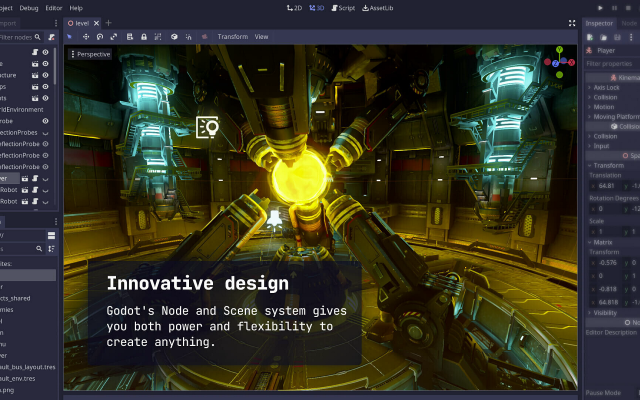Close the level scene tab
640x400 pixels.
pyautogui.click(x=97, y=23)
